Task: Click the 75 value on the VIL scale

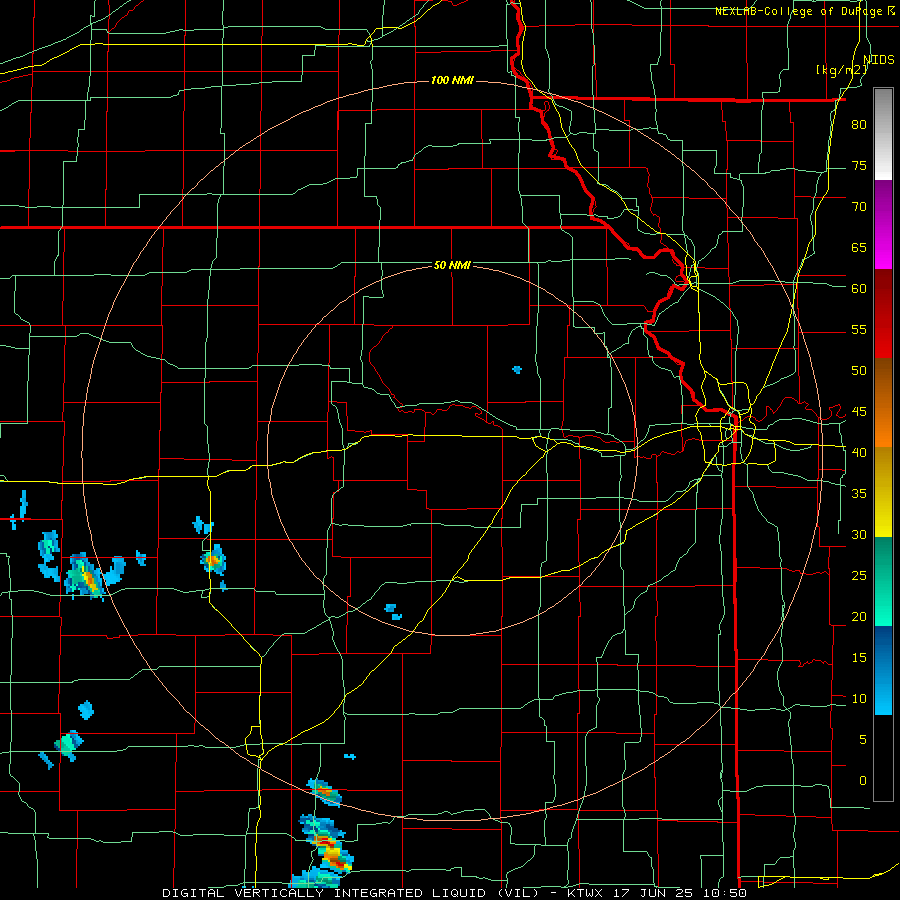Action: click(x=859, y=165)
